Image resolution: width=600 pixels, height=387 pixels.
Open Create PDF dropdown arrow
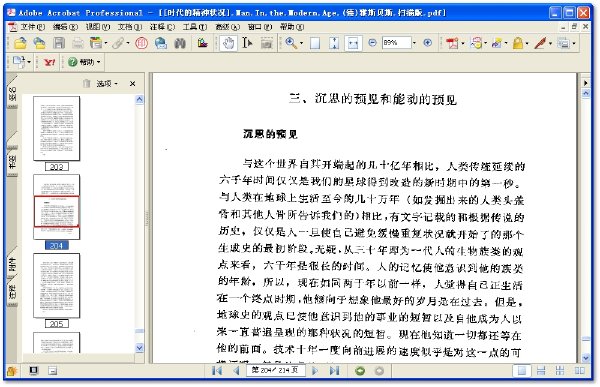[x=463, y=43]
